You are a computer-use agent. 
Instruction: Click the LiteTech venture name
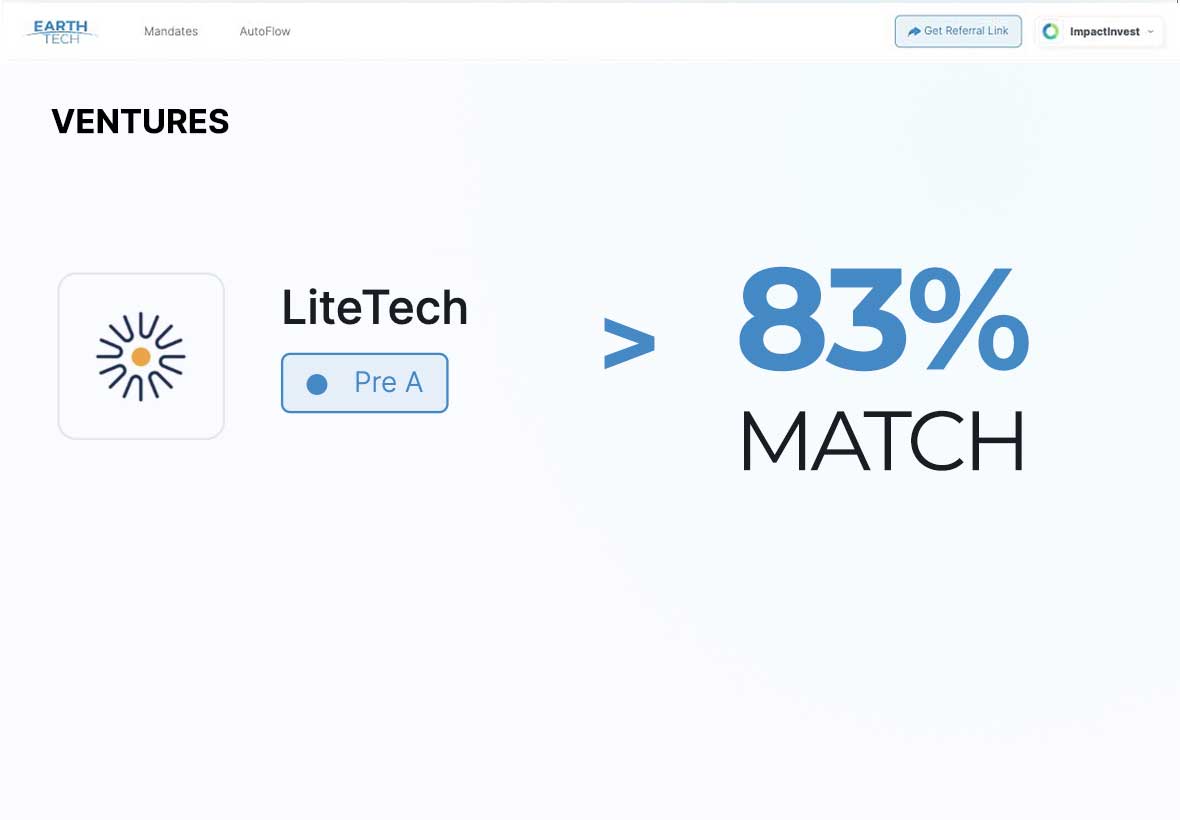click(375, 307)
